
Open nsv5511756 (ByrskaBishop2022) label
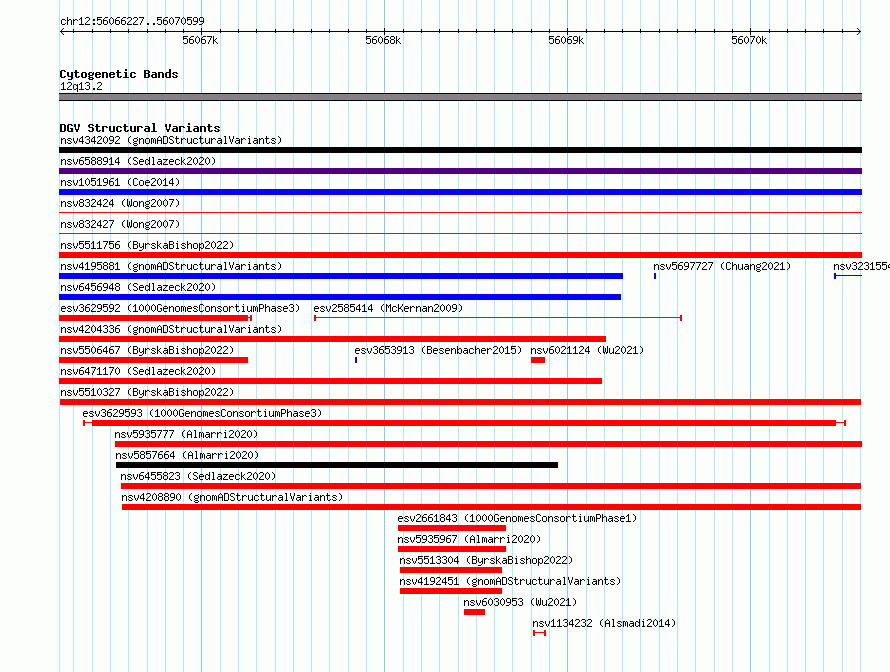(x=147, y=245)
